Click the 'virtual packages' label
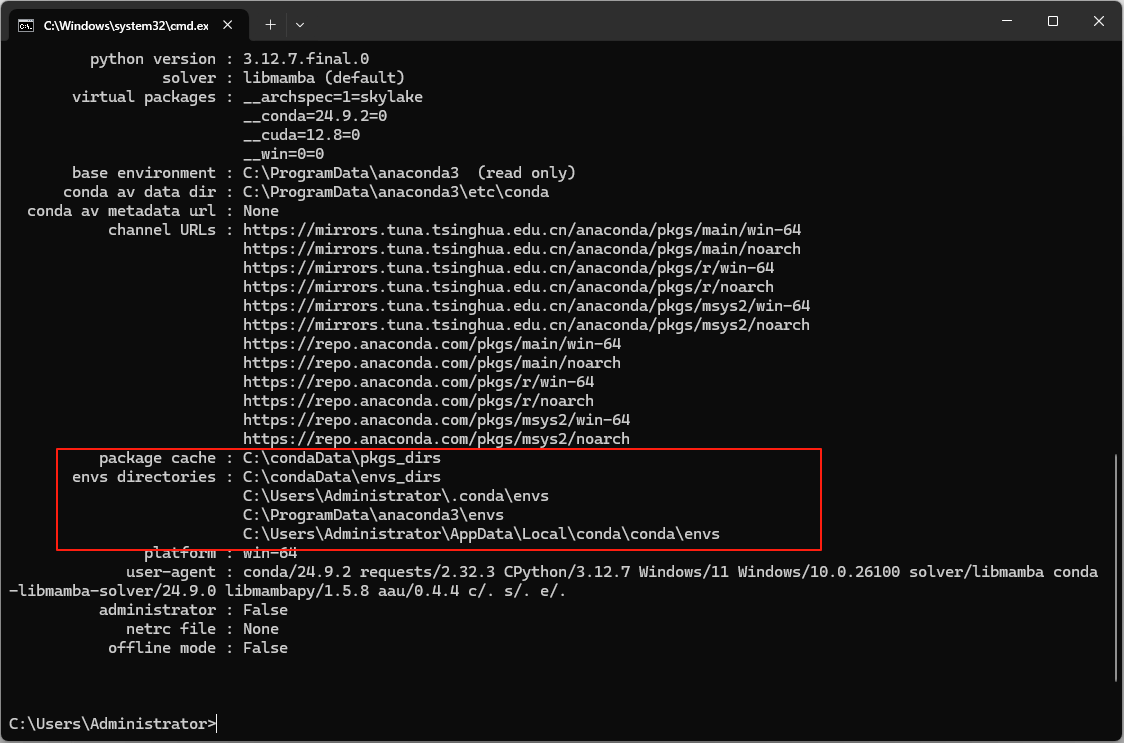 tap(143, 97)
